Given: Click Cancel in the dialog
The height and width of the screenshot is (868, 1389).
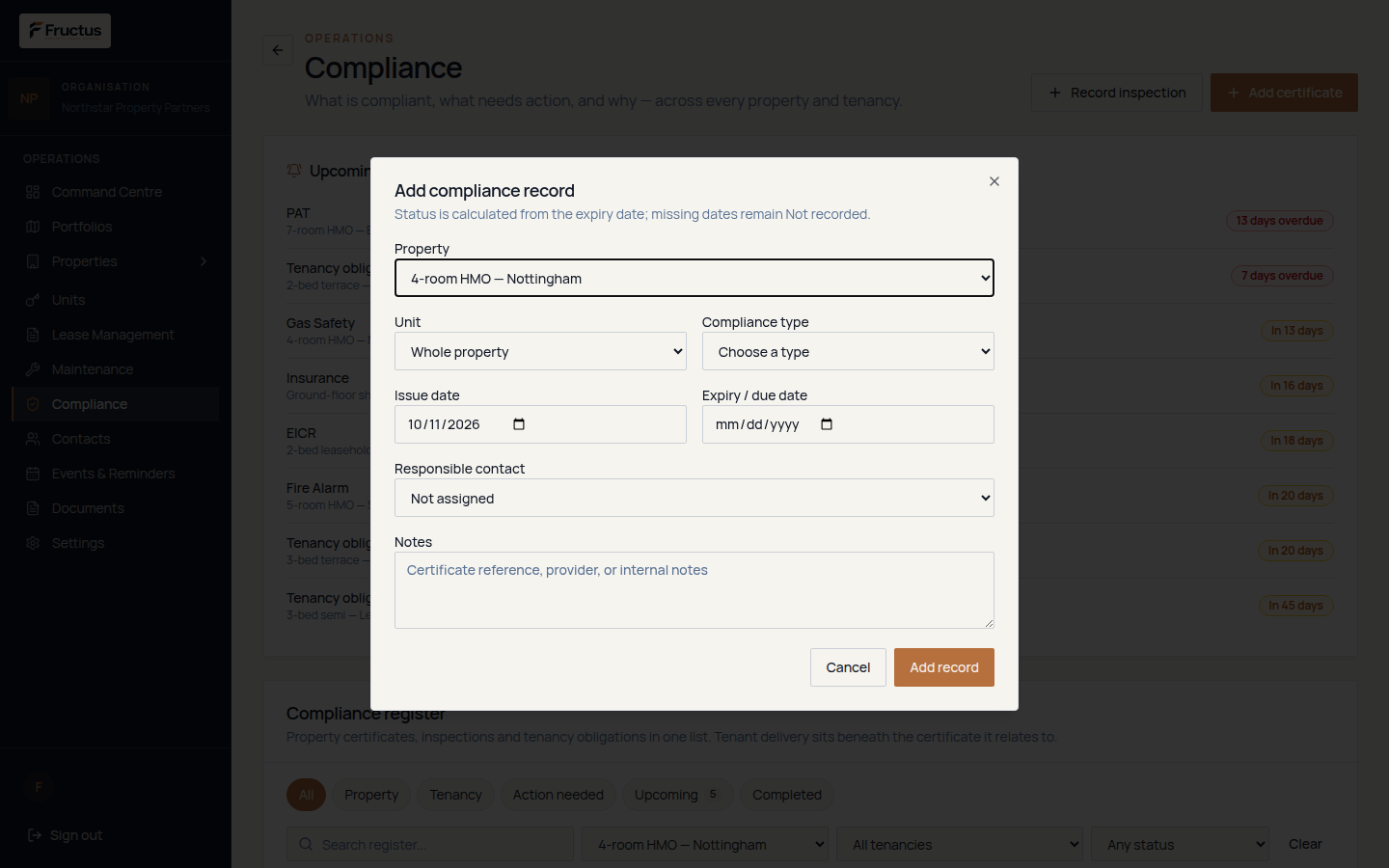Looking at the screenshot, I should 848,667.
